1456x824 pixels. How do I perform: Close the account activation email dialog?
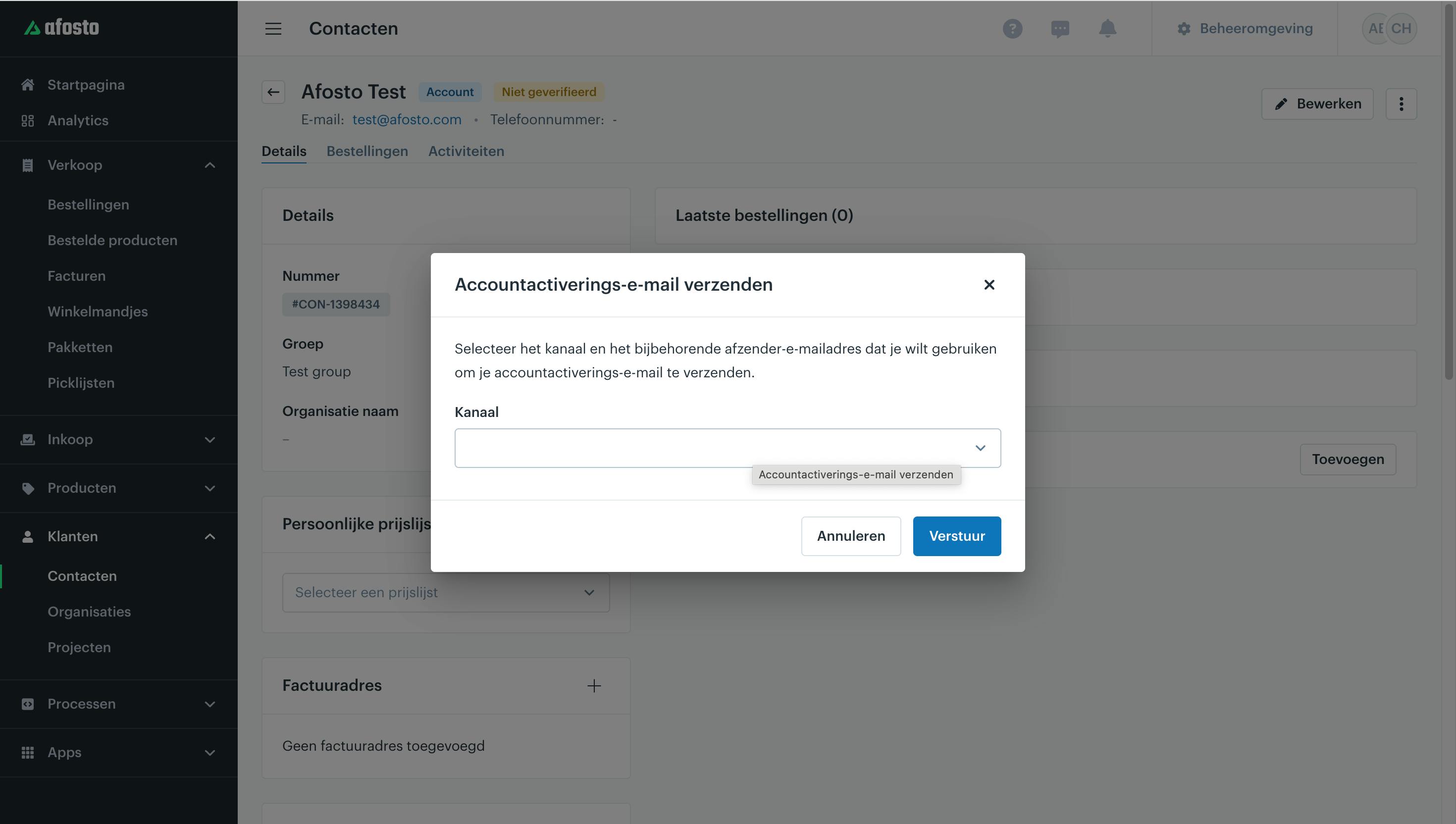(x=988, y=285)
